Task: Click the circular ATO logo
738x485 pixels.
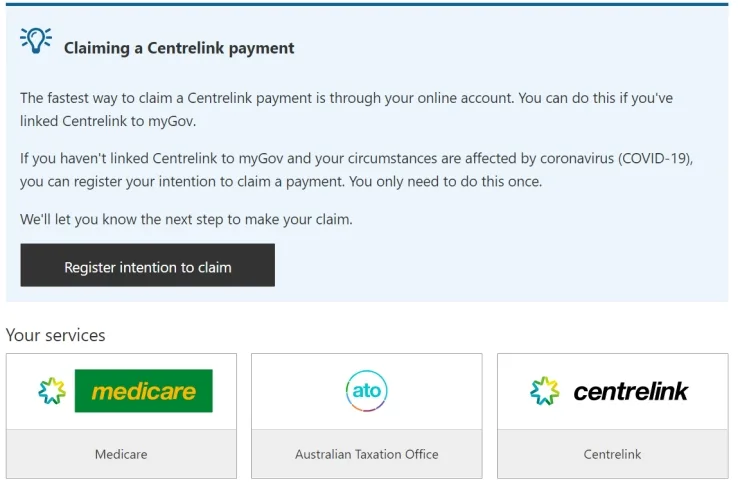Action: click(x=366, y=391)
